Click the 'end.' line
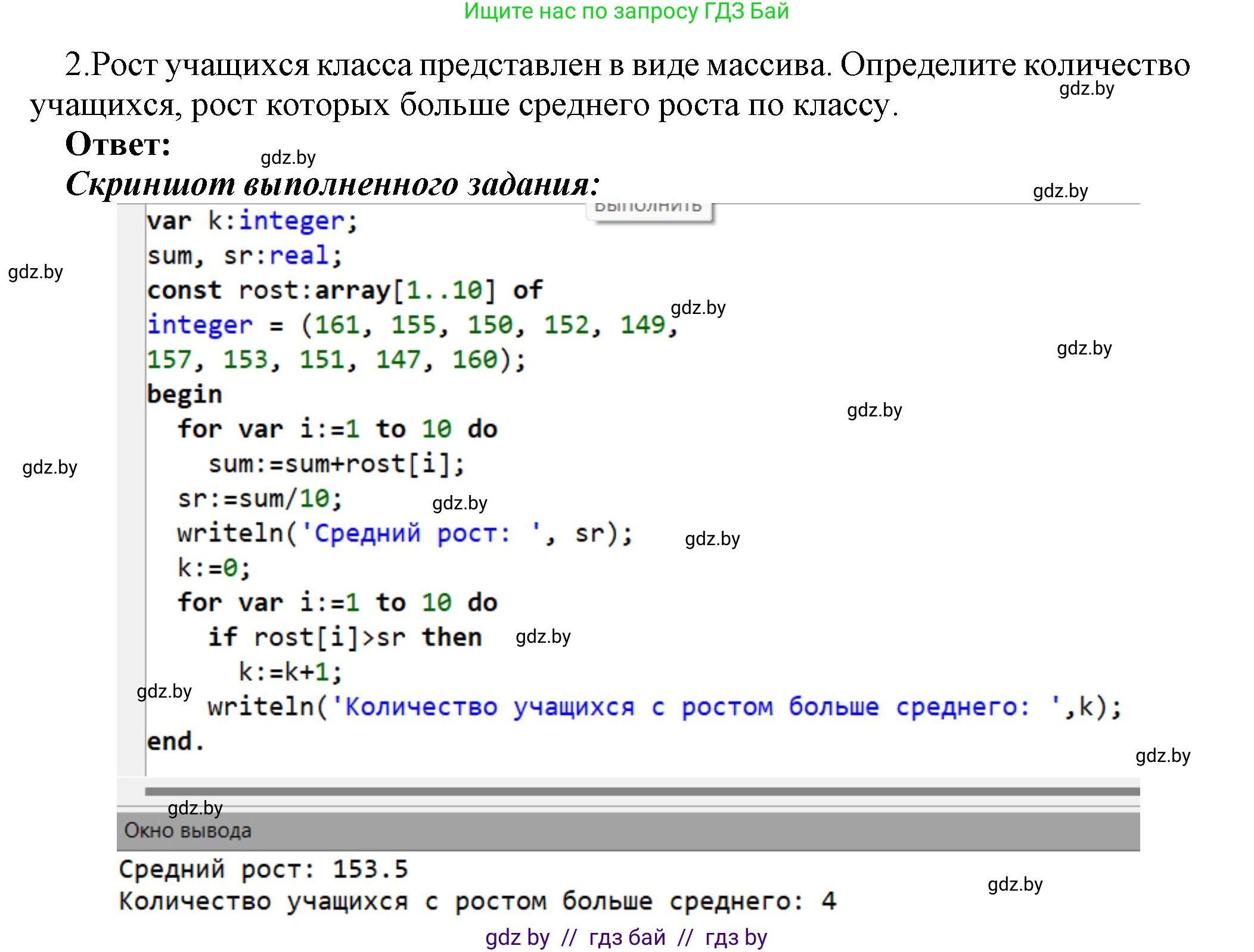1254x952 pixels. coord(176,742)
